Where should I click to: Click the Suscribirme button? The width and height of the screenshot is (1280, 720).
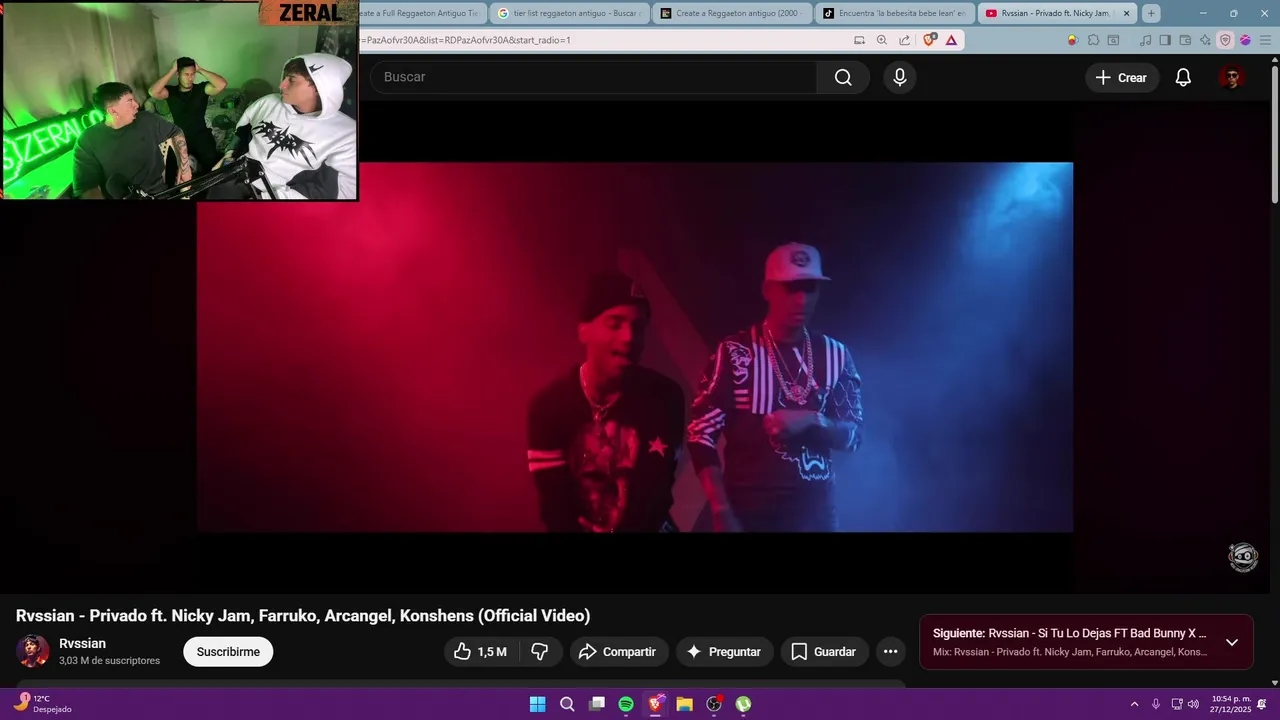tap(228, 651)
